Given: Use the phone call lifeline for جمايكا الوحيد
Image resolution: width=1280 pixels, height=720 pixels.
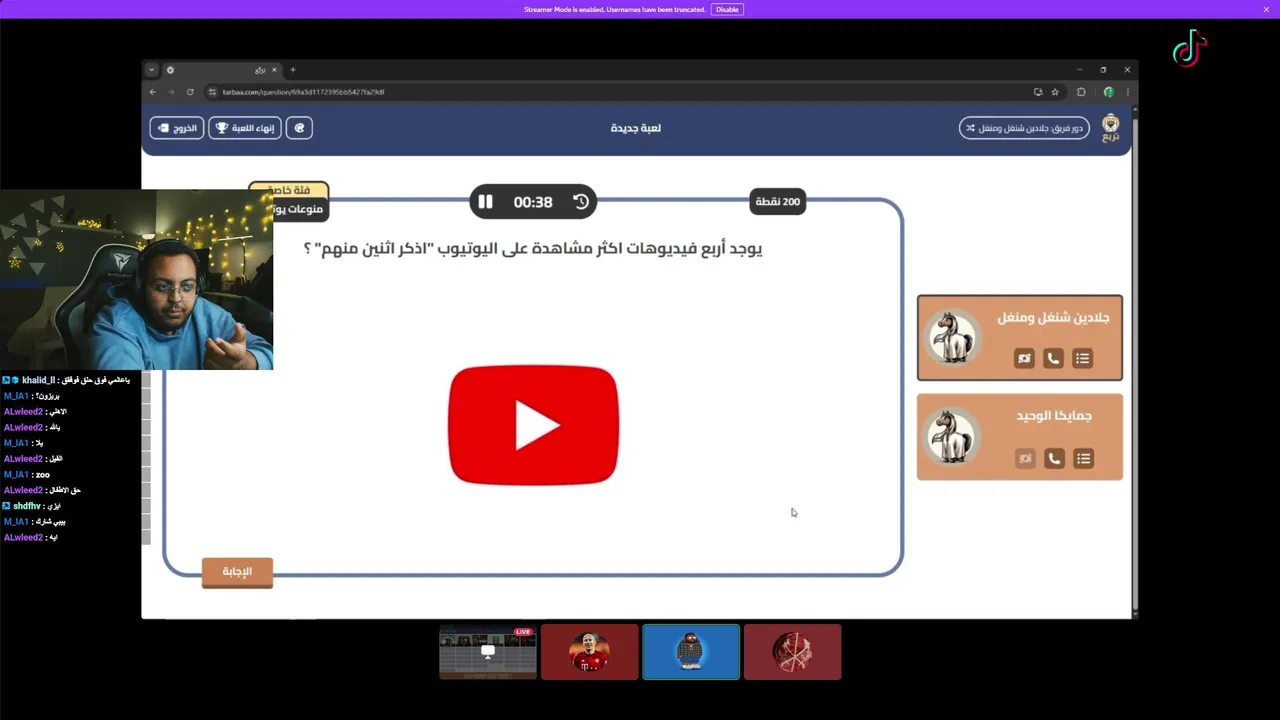Looking at the screenshot, I should 1054,459.
